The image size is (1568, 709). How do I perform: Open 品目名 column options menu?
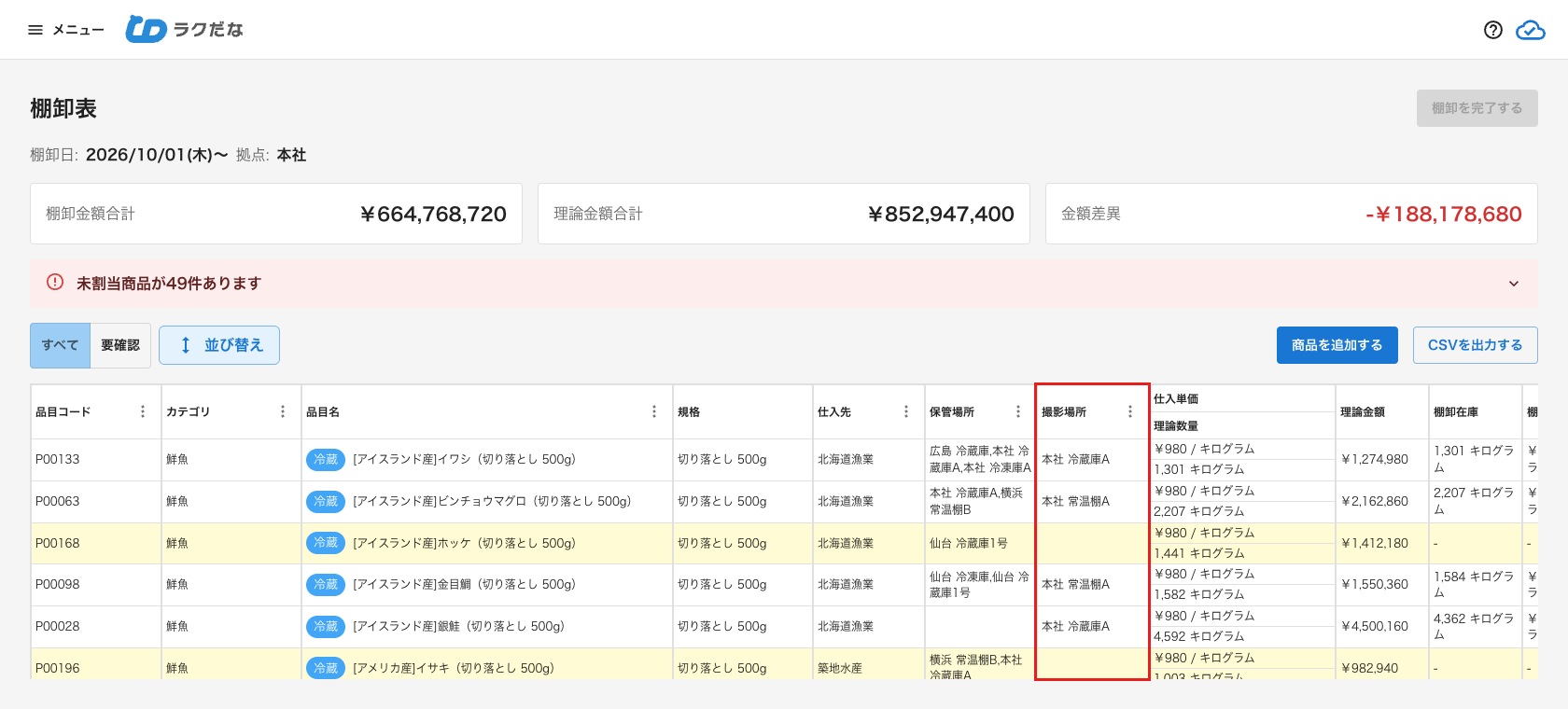(x=654, y=411)
